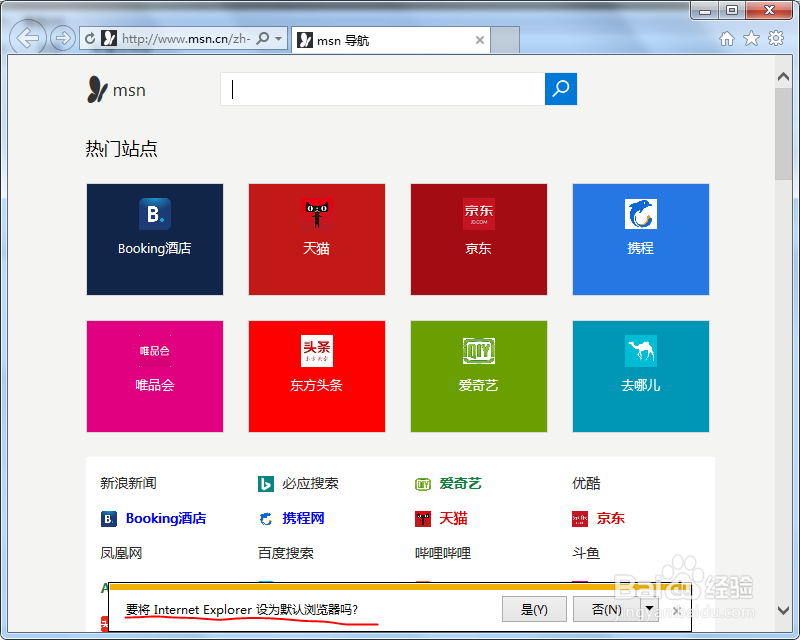Image resolution: width=800 pixels, height=640 pixels.
Task: Open the 去哪儿 teal tile
Action: (641, 376)
